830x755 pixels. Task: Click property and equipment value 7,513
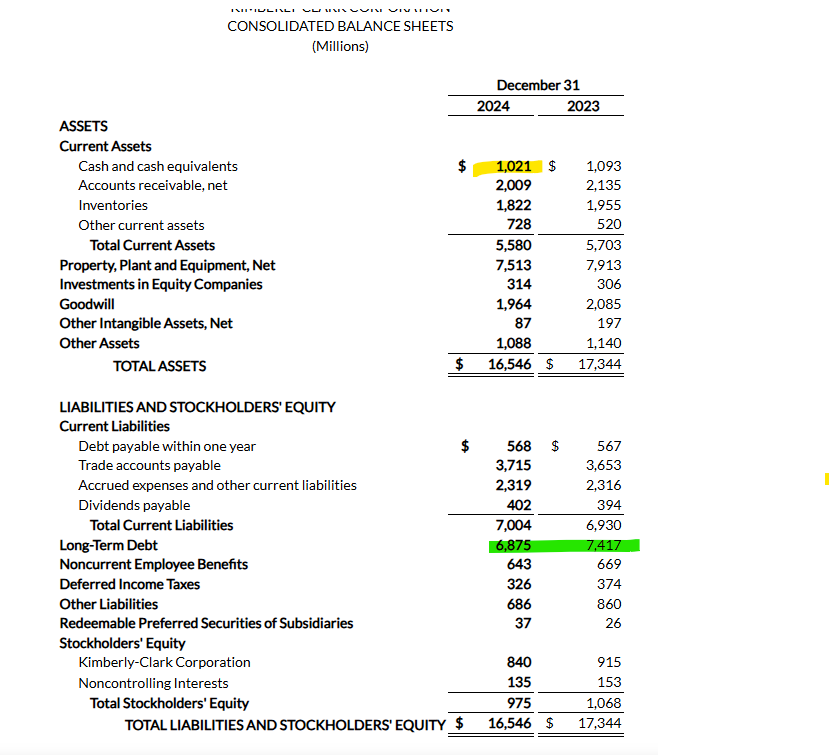pyautogui.click(x=513, y=265)
